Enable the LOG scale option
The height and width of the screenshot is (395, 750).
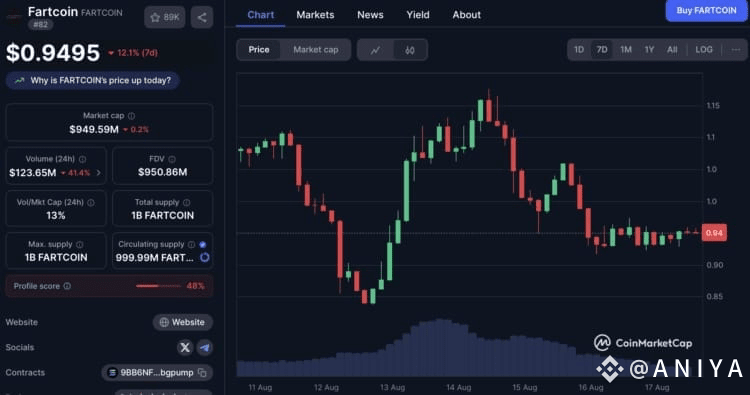[x=704, y=50]
